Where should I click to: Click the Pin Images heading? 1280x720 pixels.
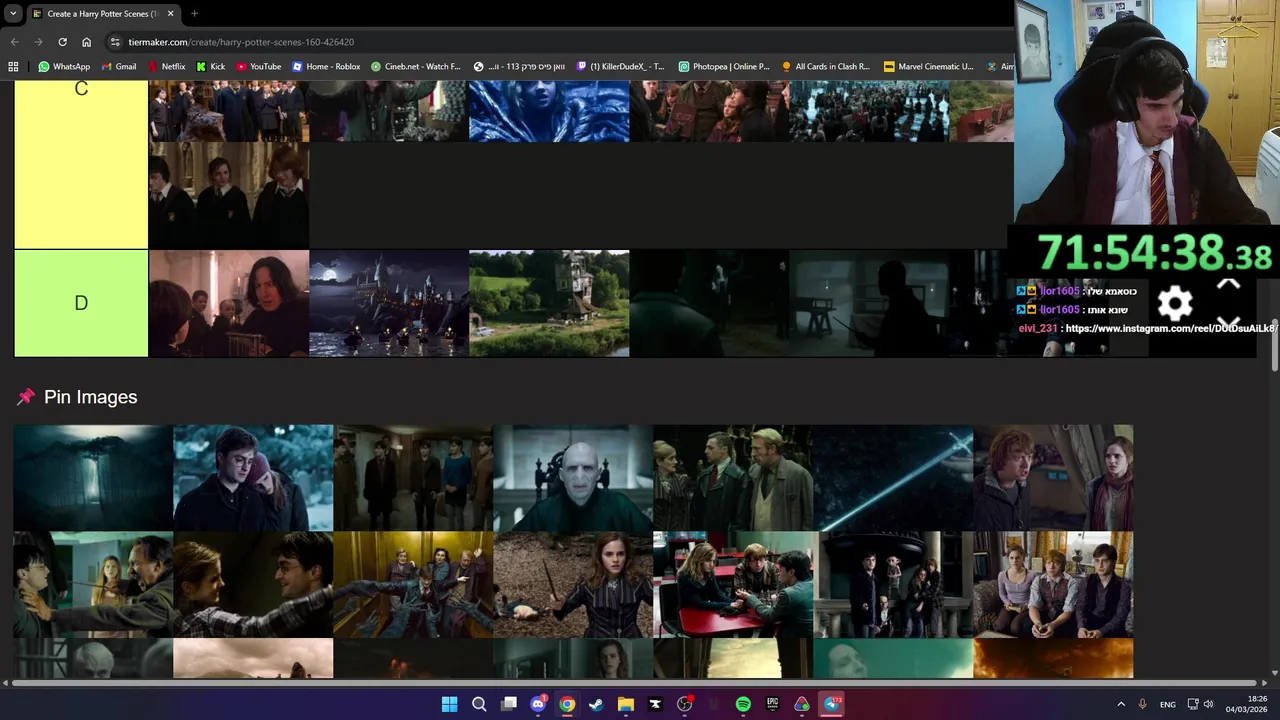(90, 397)
